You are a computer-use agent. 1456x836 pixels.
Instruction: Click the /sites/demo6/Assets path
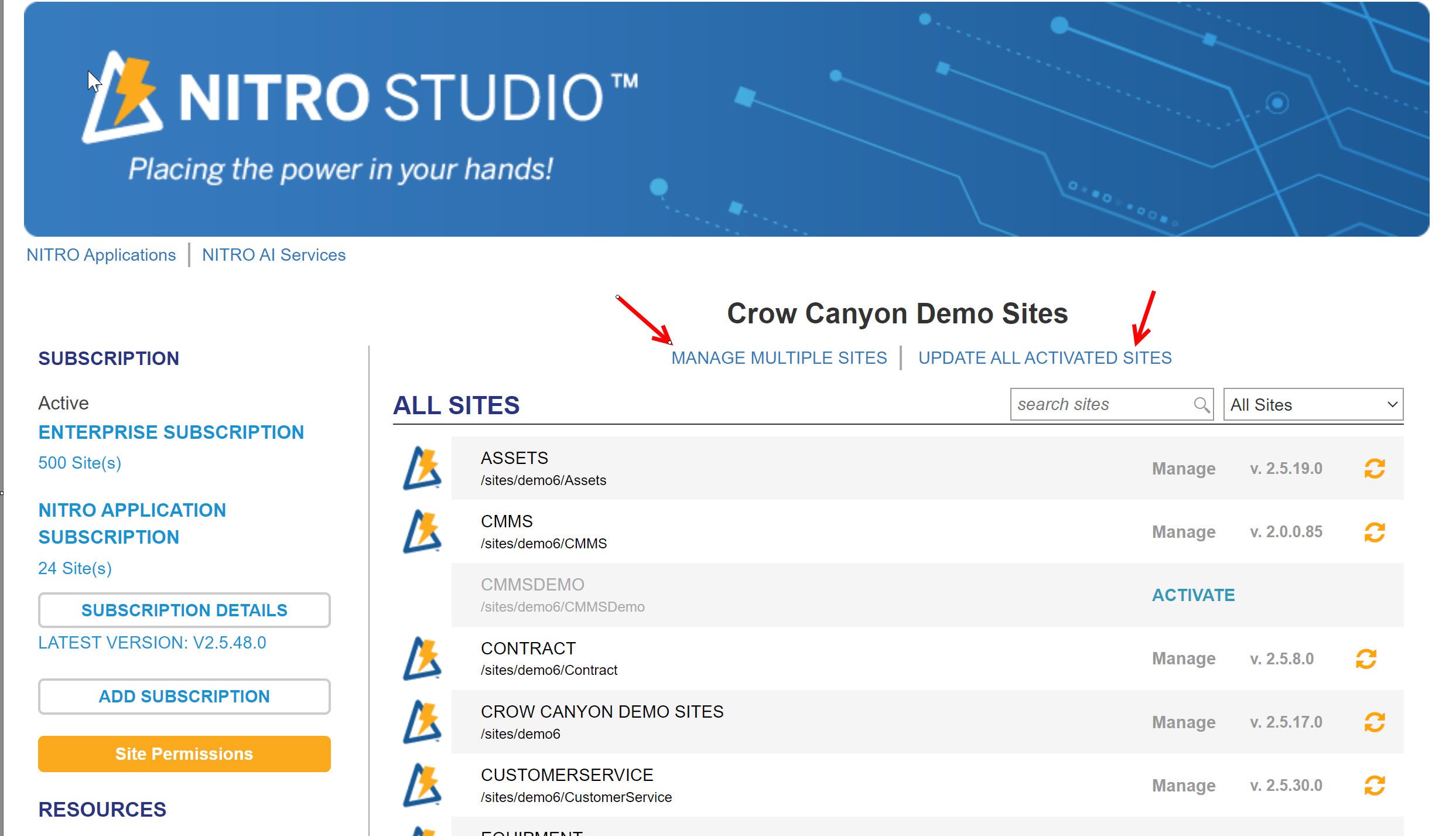pyautogui.click(x=544, y=480)
